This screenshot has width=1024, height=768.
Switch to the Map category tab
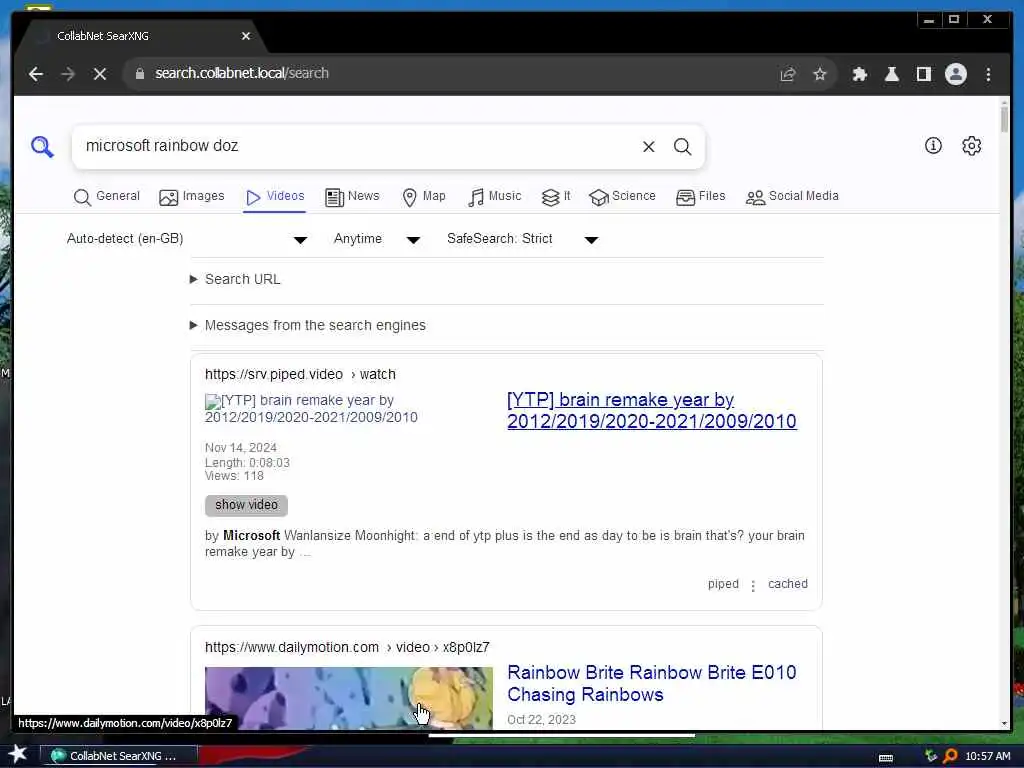point(424,197)
